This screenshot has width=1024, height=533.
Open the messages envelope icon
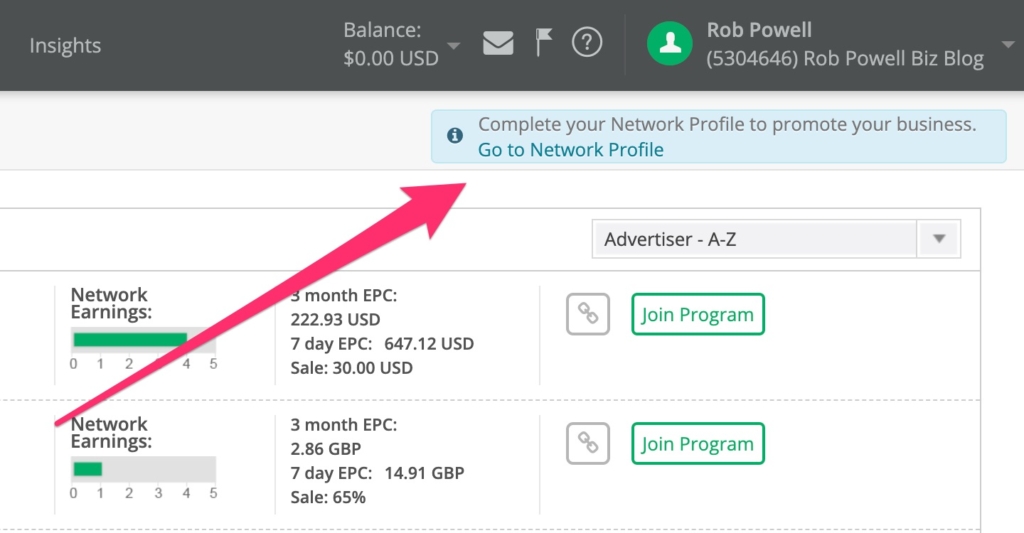click(x=498, y=43)
